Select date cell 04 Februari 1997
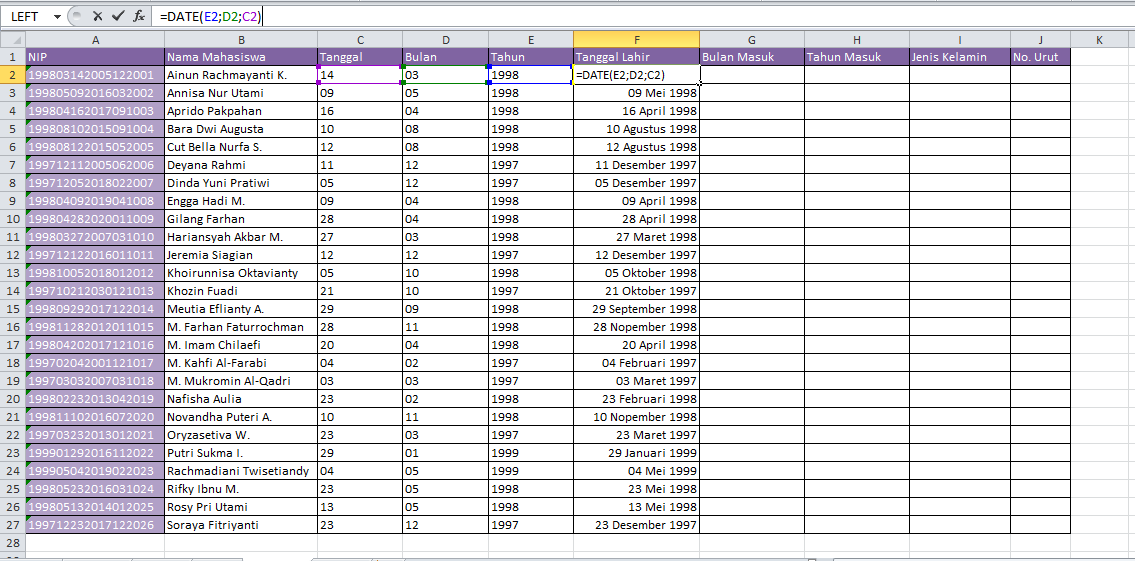Image resolution: width=1135 pixels, height=561 pixels. (636, 363)
